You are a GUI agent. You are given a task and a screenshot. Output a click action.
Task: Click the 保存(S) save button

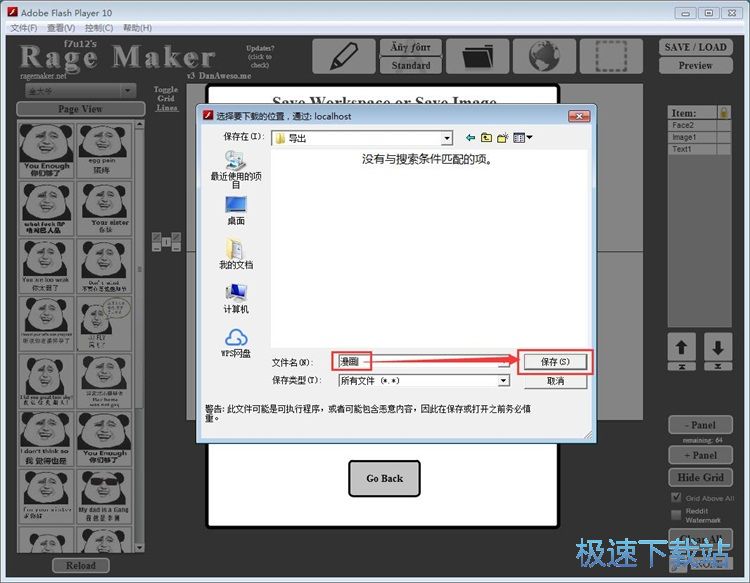555,362
